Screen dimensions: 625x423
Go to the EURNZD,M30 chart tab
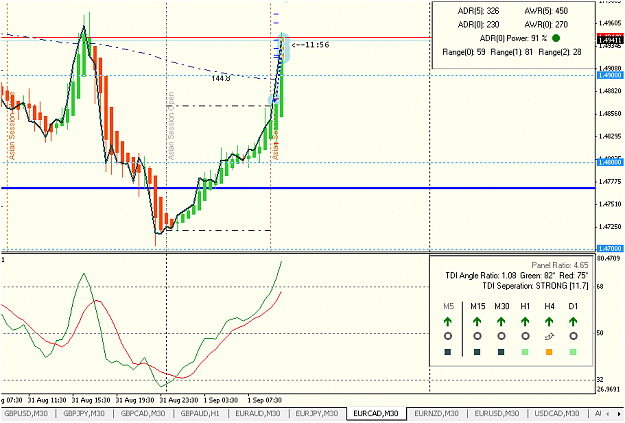[x=436, y=413]
